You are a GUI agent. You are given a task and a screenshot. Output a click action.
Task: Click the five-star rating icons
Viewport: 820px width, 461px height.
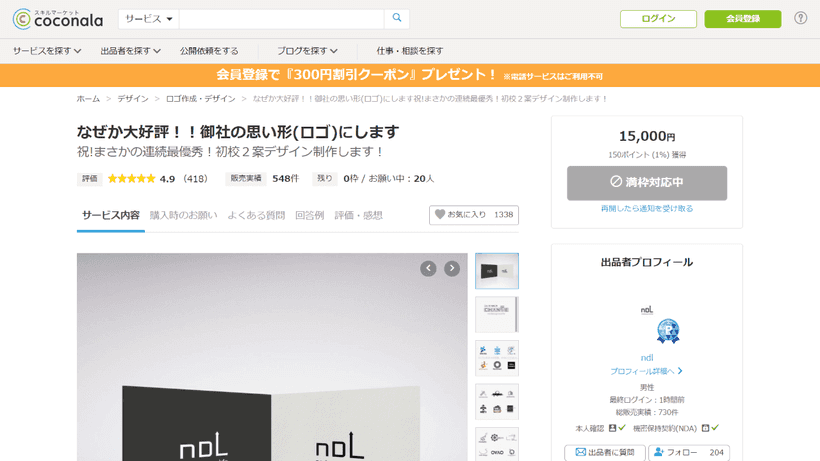click(131, 179)
